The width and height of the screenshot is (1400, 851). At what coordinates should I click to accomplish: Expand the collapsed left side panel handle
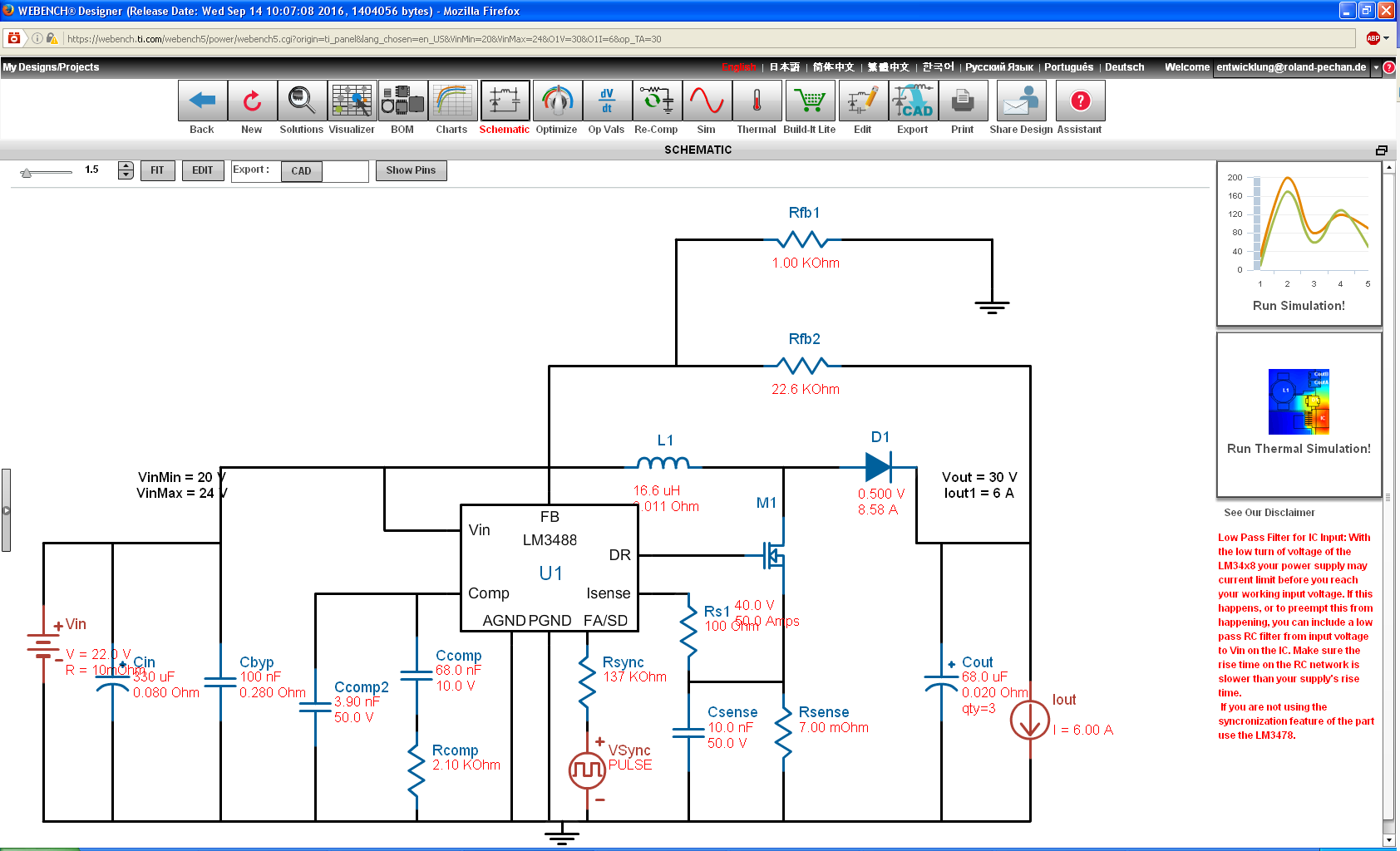click(x=6, y=510)
